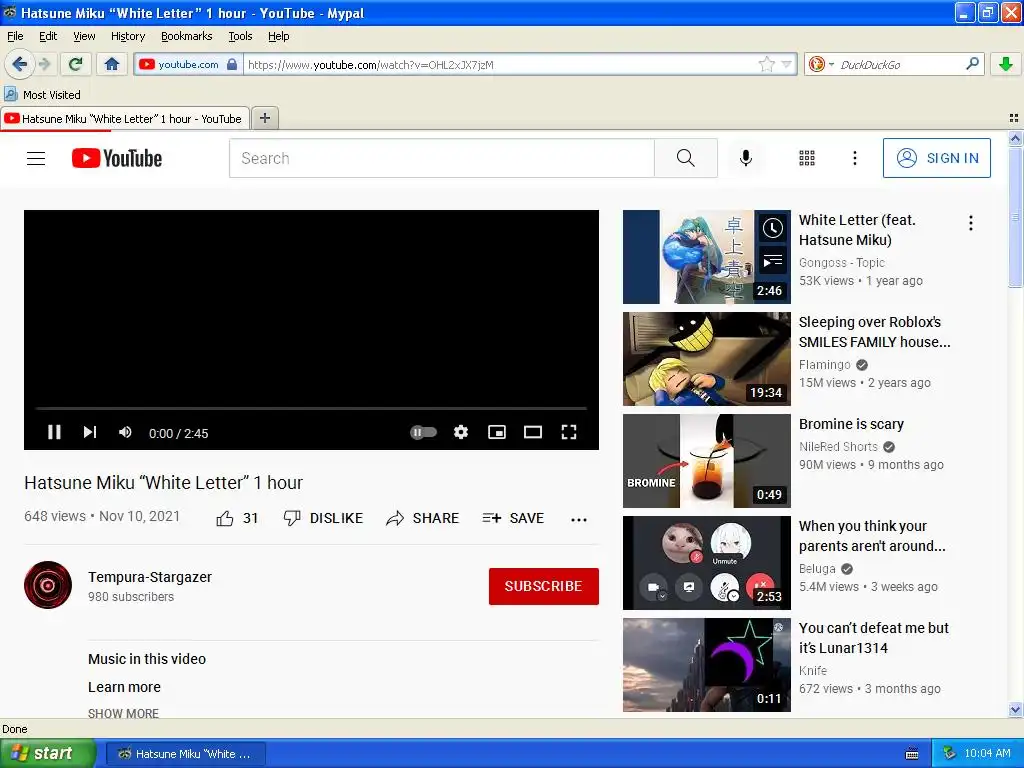Add White Letter to queue icon

(x=773, y=262)
